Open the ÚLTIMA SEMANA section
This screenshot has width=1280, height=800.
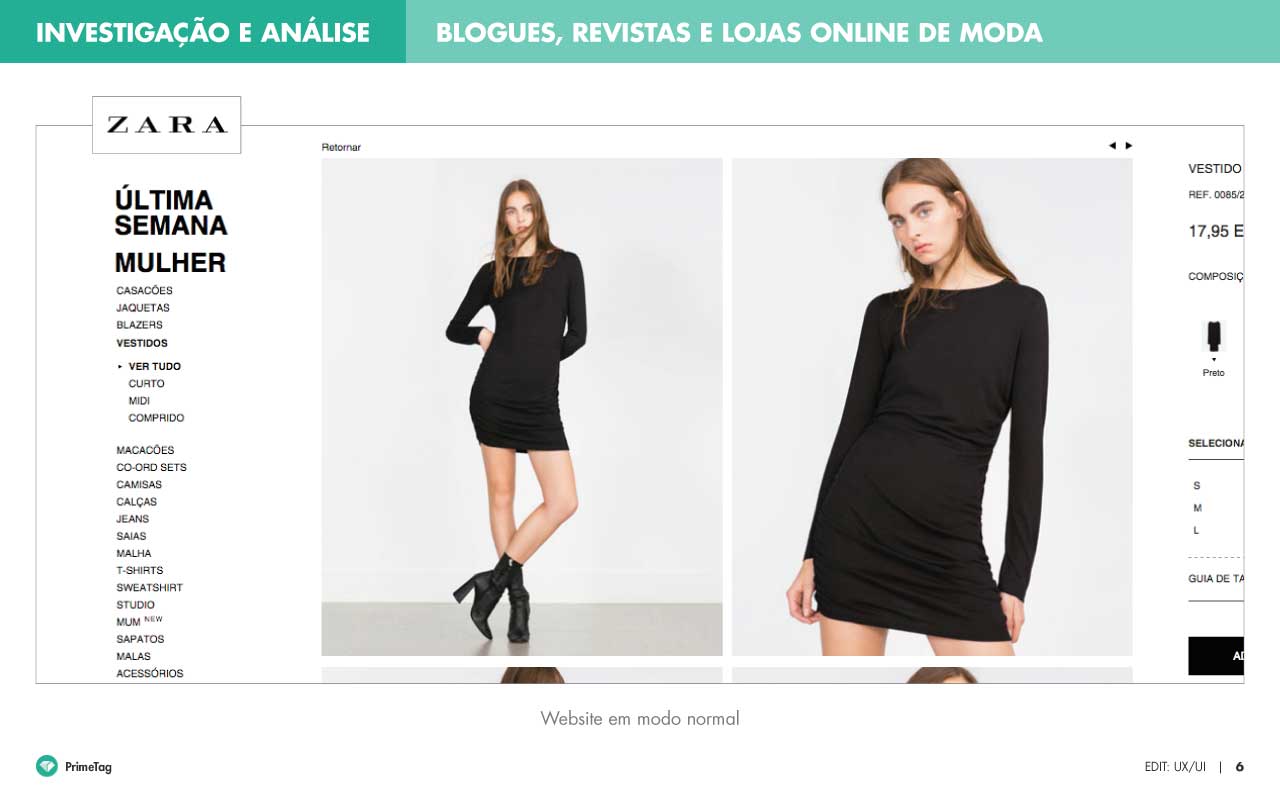click(x=171, y=213)
